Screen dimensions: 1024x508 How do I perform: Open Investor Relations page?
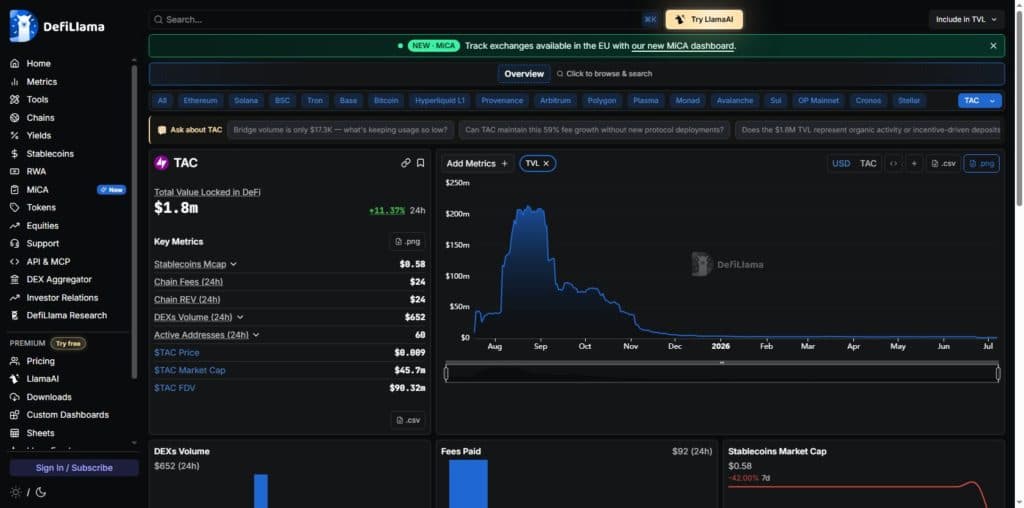click(62, 297)
